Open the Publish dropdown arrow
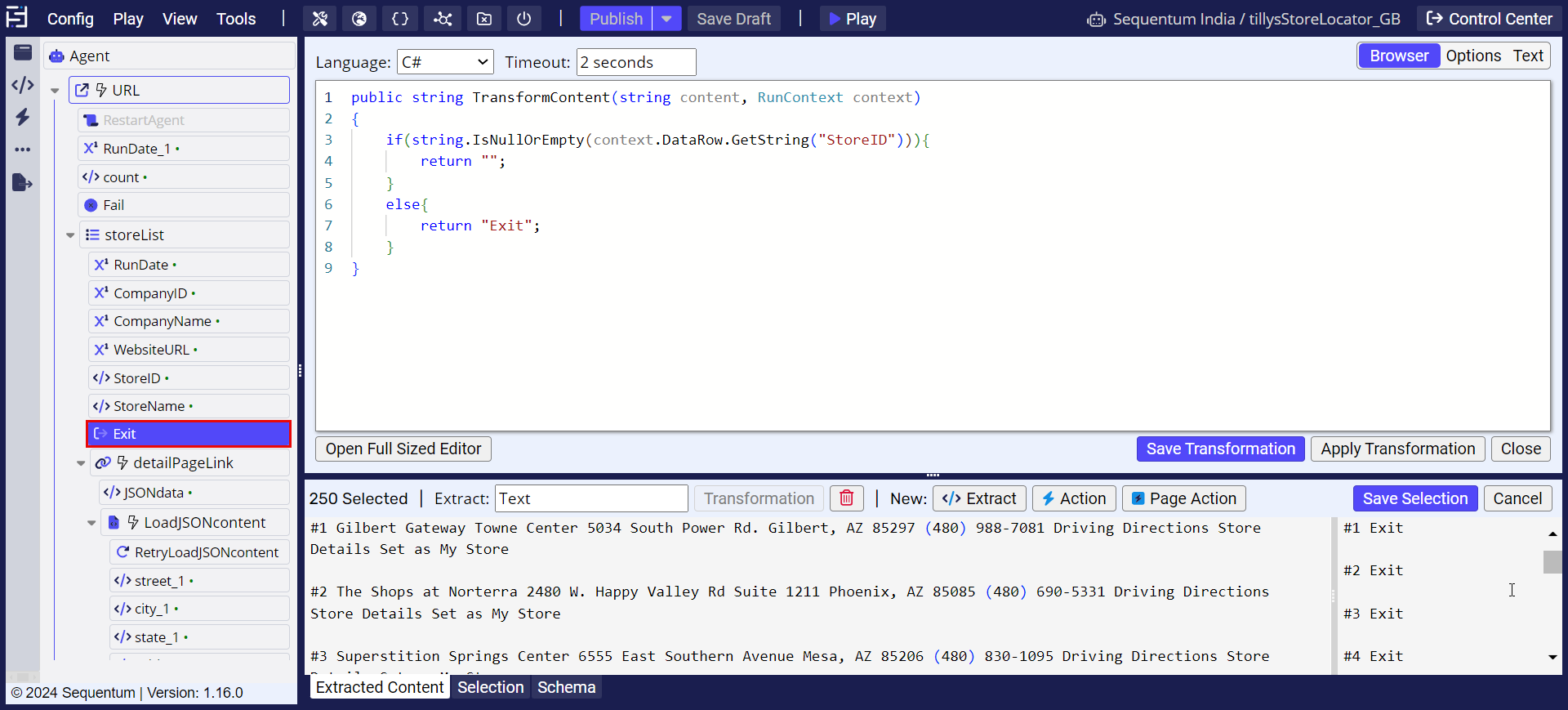 click(x=666, y=19)
